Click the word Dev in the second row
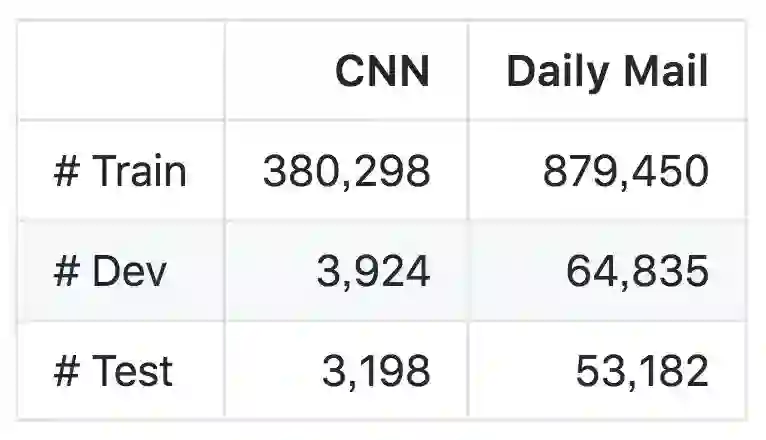This screenshot has width=766, height=440. (130, 271)
